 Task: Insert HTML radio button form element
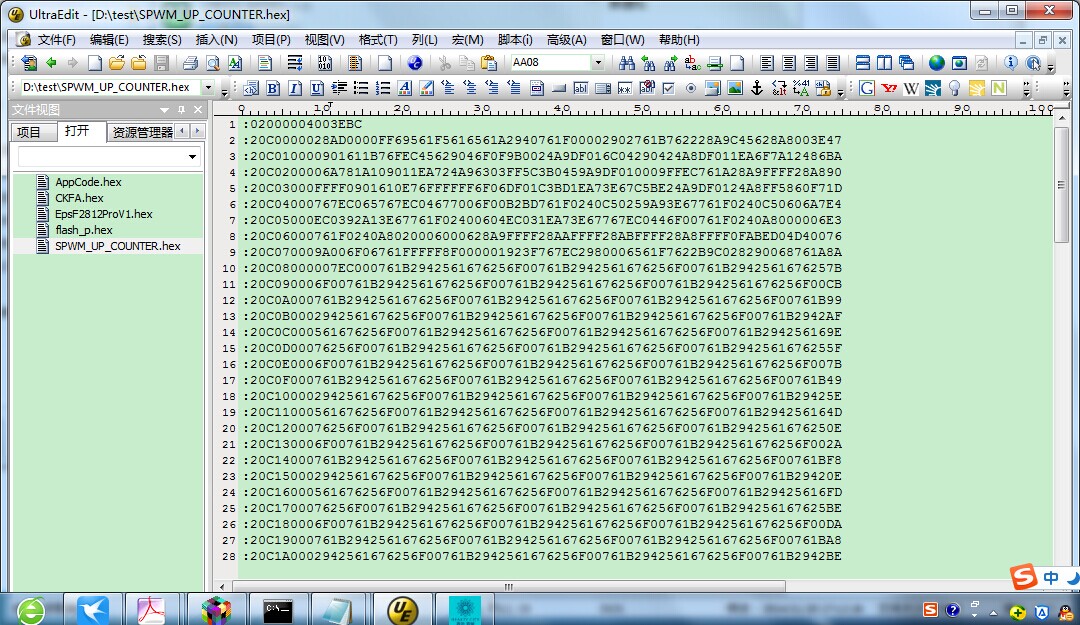pos(691,88)
